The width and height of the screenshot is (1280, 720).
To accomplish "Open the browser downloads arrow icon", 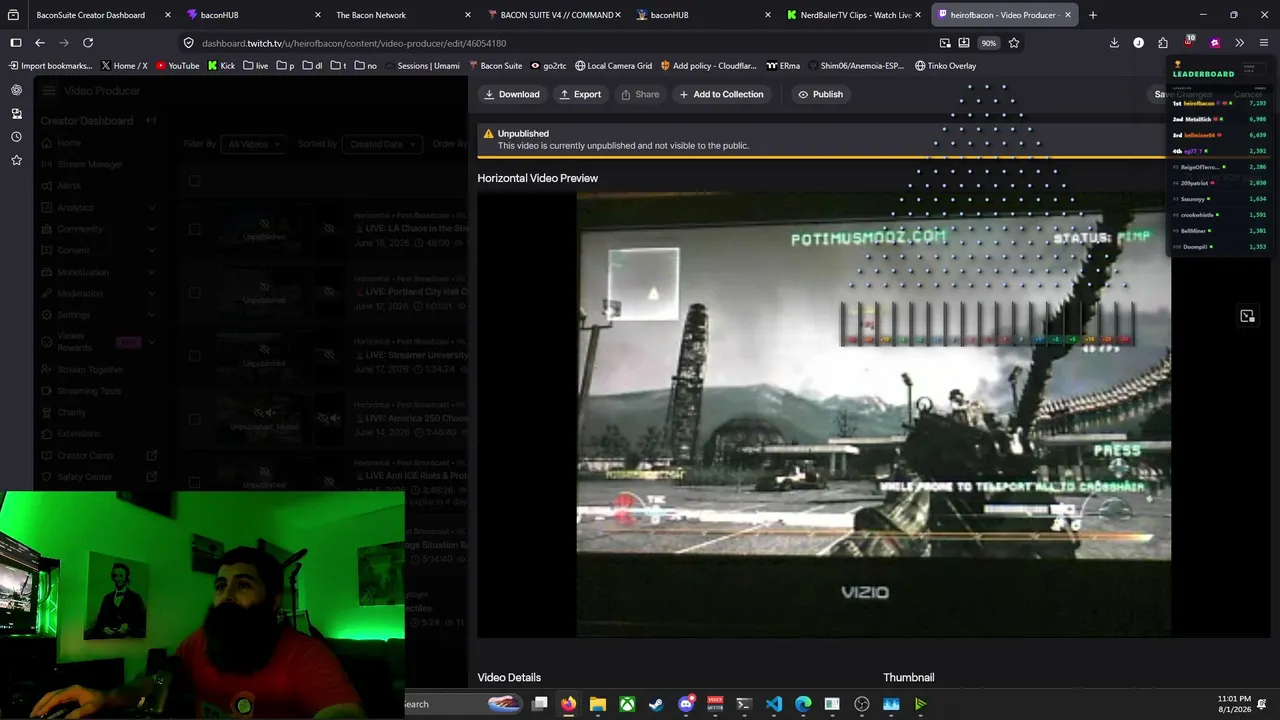I will [x=1114, y=43].
